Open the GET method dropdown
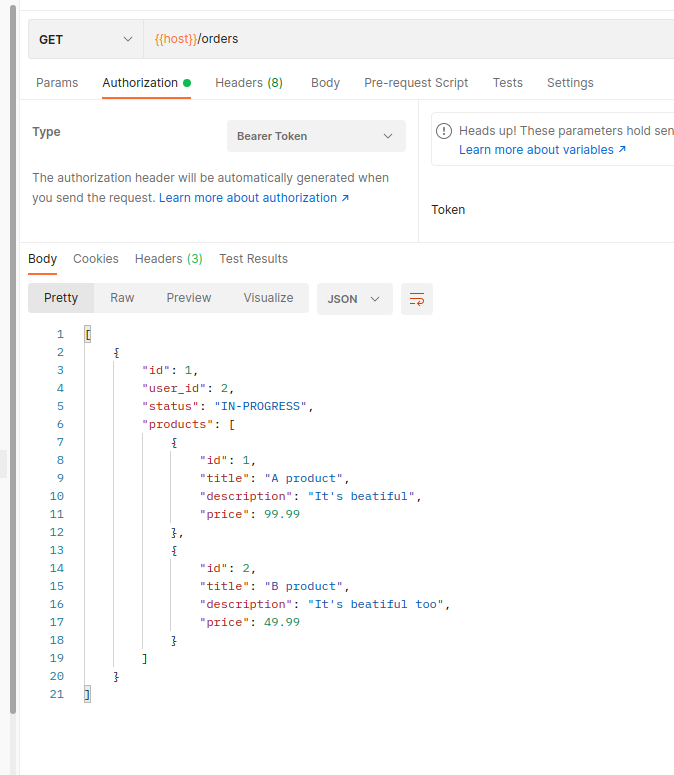 coord(86,40)
